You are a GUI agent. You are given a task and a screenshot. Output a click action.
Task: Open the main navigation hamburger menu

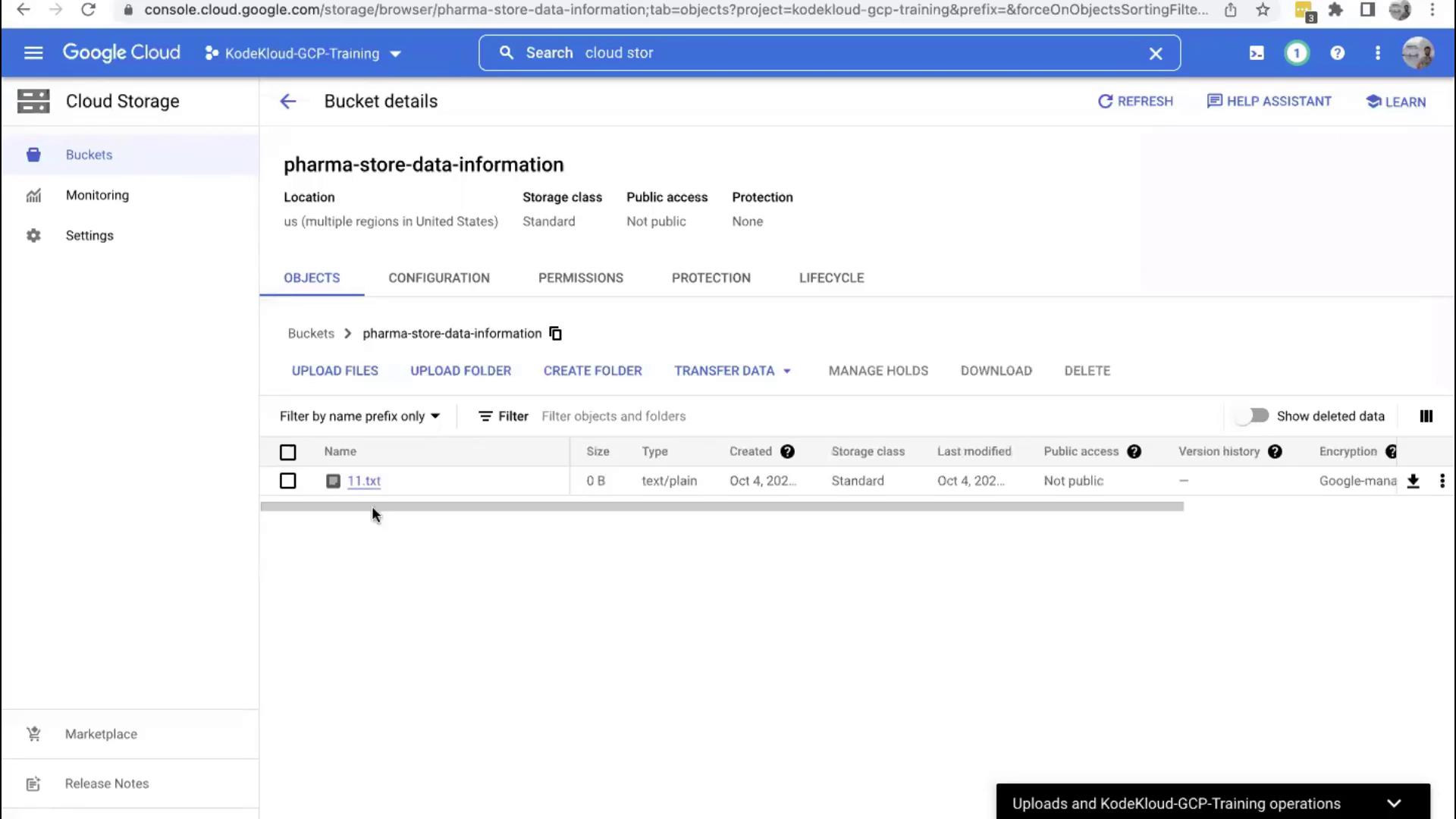coord(33,53)
